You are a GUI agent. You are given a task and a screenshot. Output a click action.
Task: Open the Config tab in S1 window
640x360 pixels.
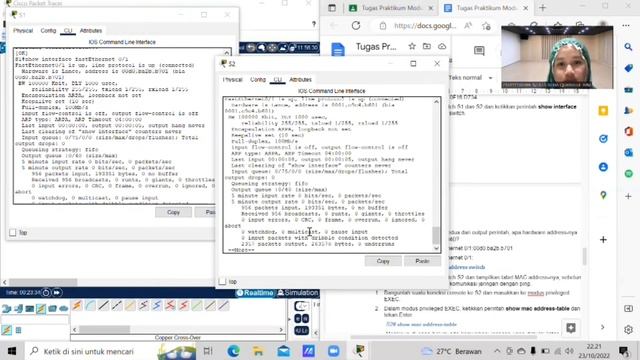(x=48, y=31)
